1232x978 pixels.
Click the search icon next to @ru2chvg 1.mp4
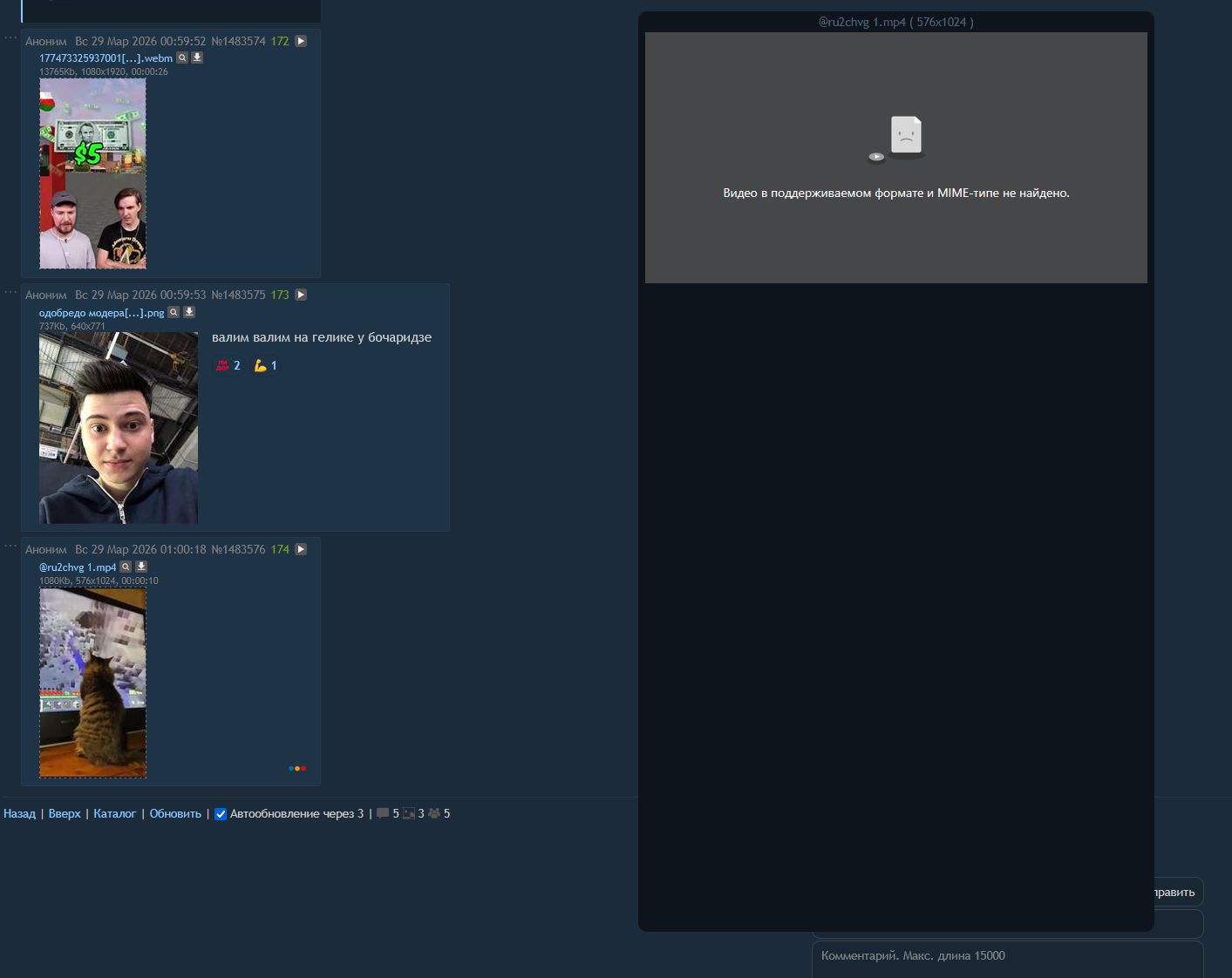(126, 567)
